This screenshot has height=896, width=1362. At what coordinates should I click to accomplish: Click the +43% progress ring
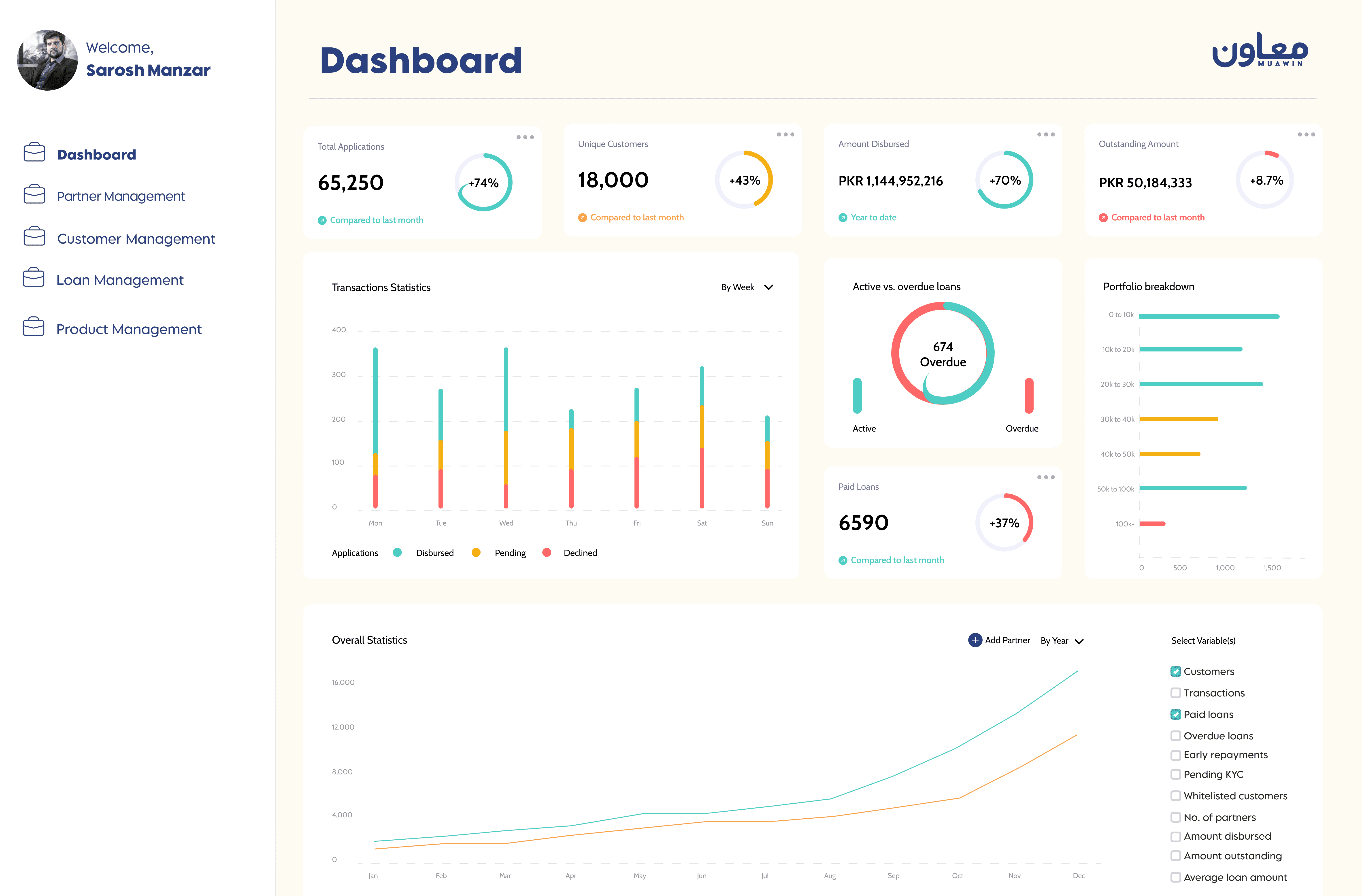744,180
